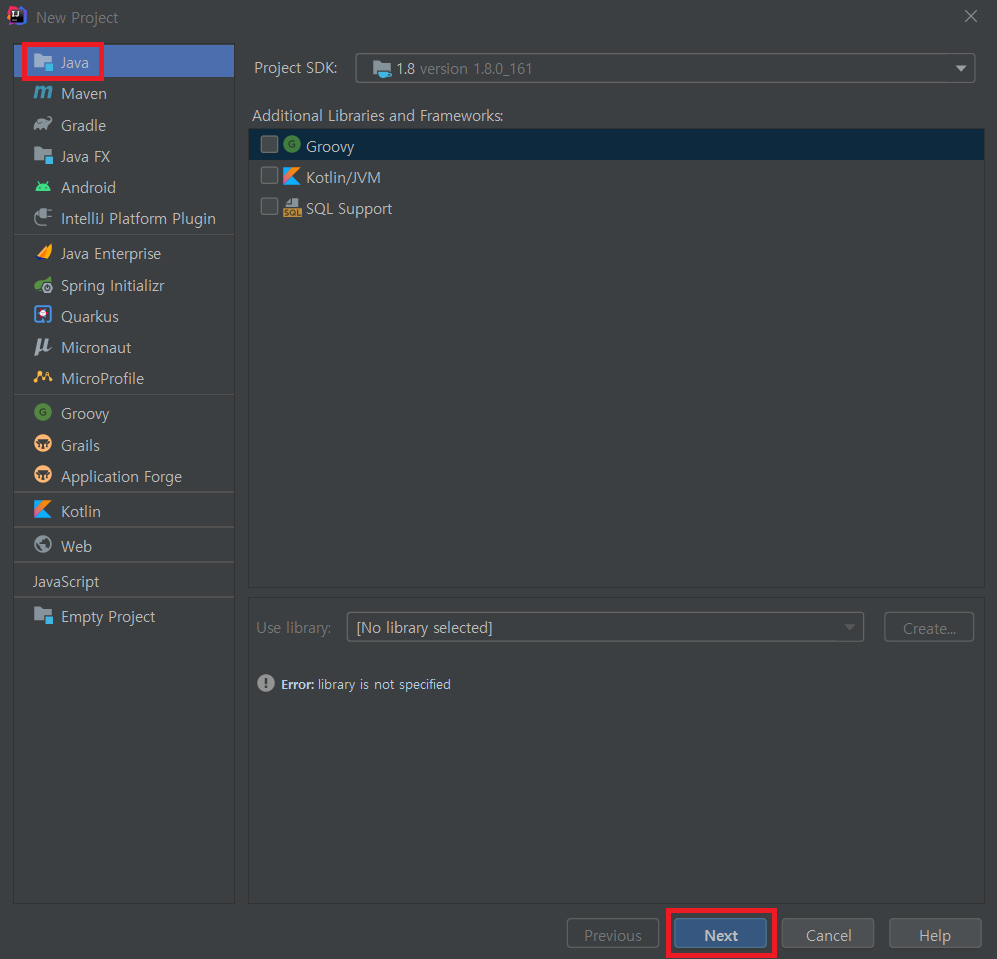Click the Spring Initializr leaf icon
997x959 pixels.
[43, 286]
